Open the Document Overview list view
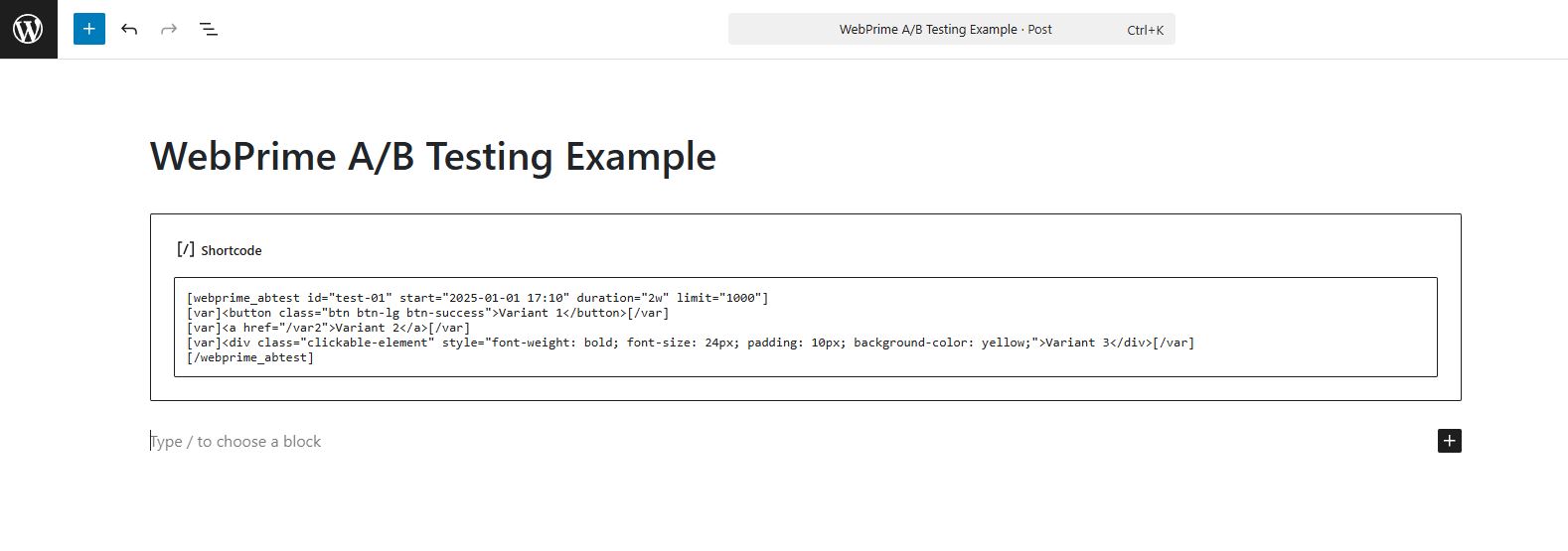 (x=209, y=29)
